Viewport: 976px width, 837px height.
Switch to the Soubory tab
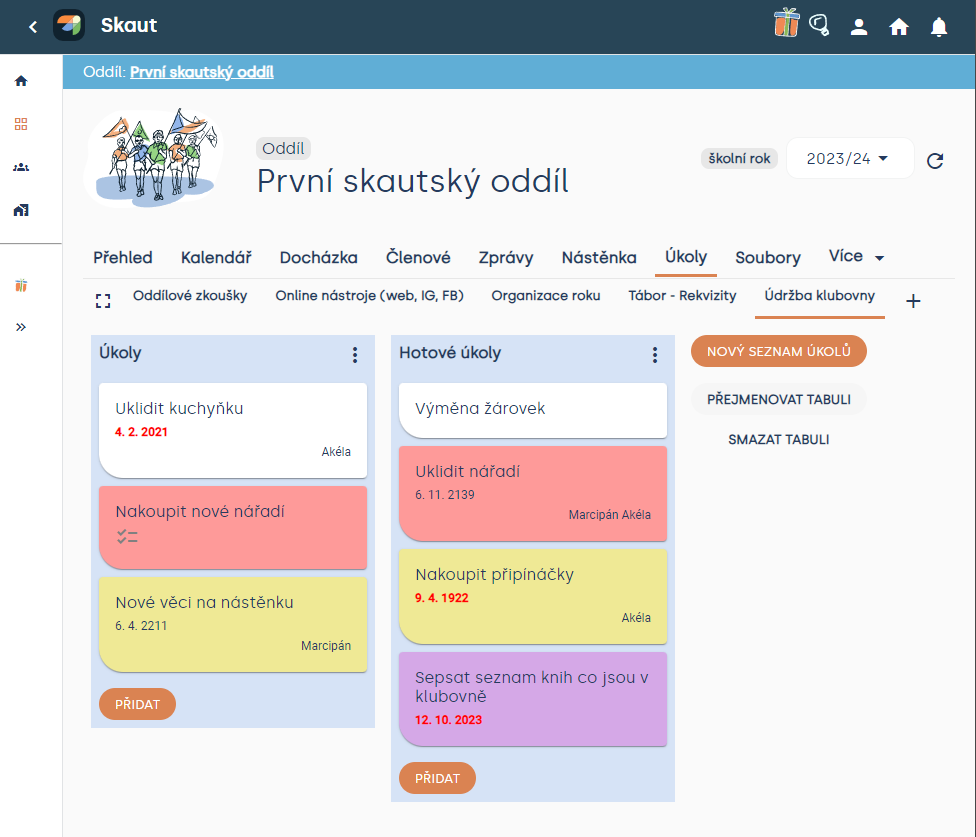pos(767,258)
